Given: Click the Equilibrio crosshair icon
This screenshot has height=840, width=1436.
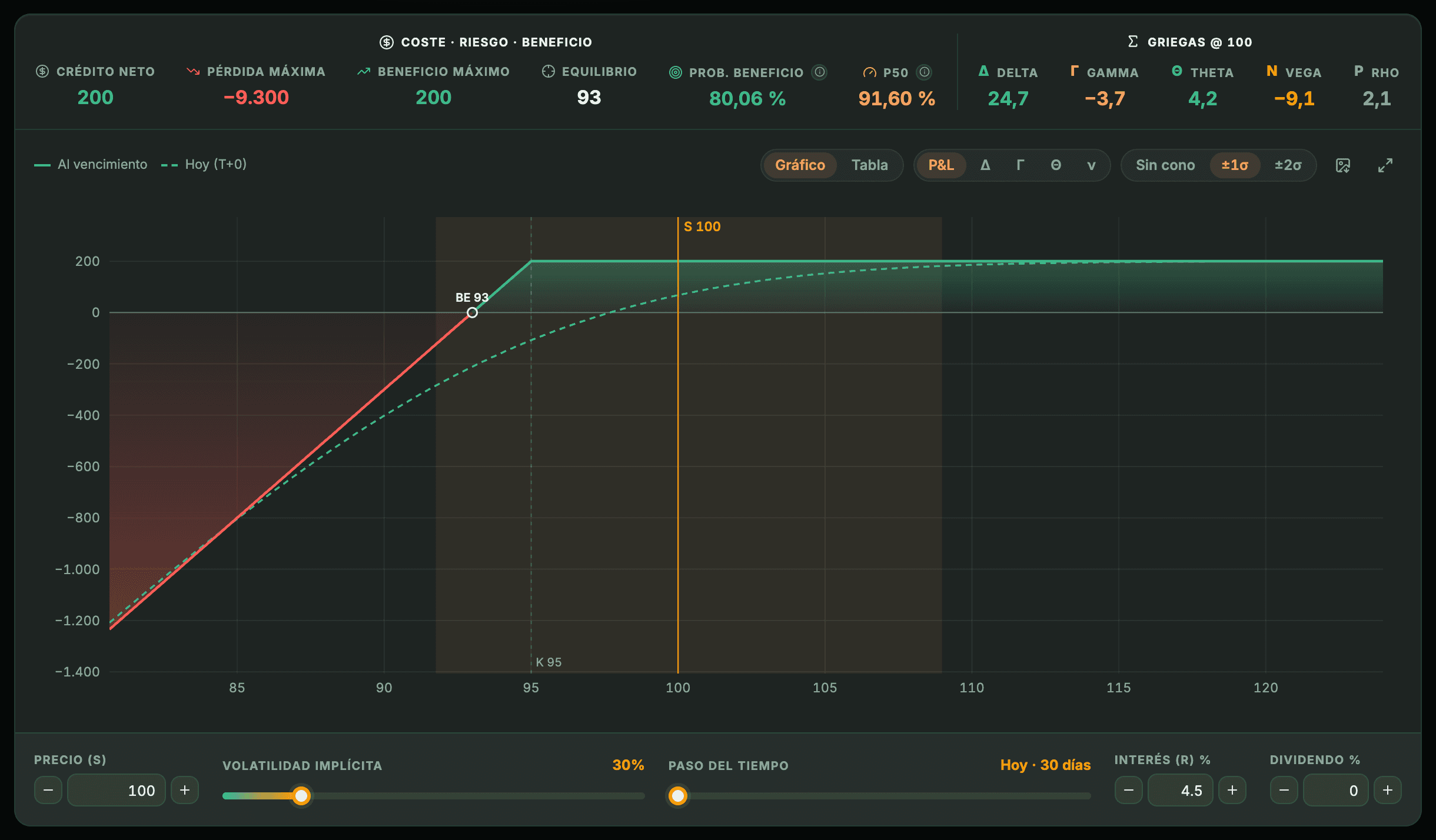Looking at the screenshot, I should (549, 71).
